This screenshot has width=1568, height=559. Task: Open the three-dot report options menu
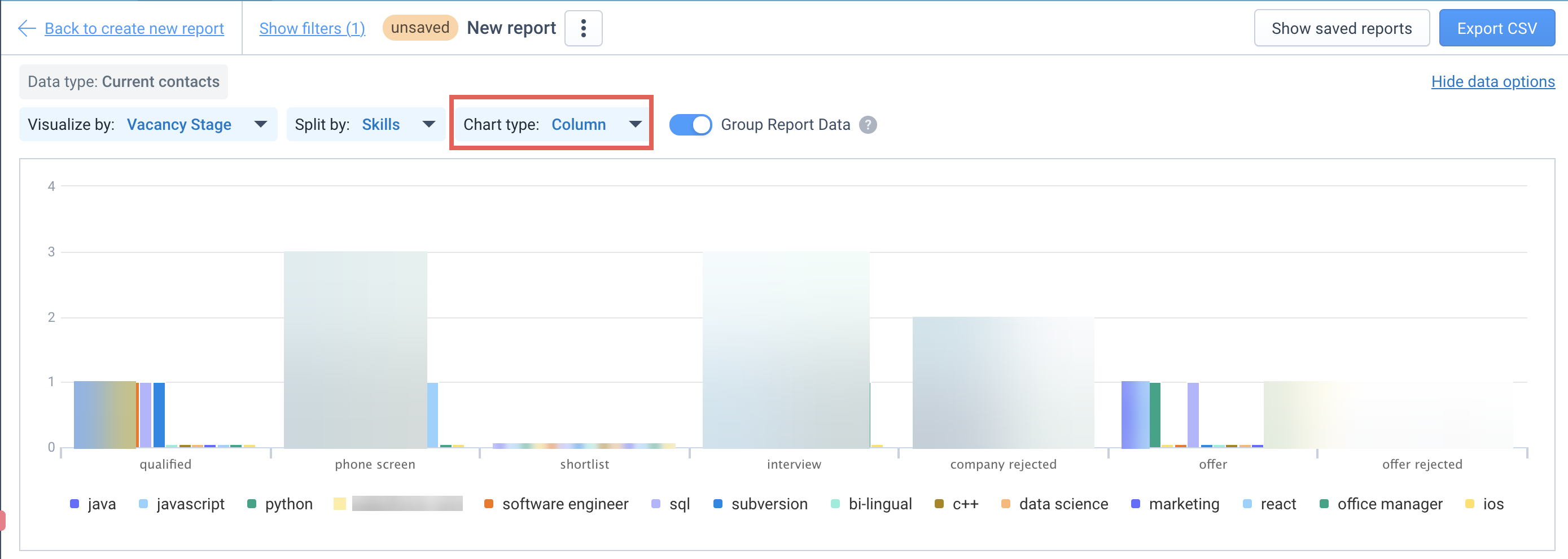click(x=583, y=28)
